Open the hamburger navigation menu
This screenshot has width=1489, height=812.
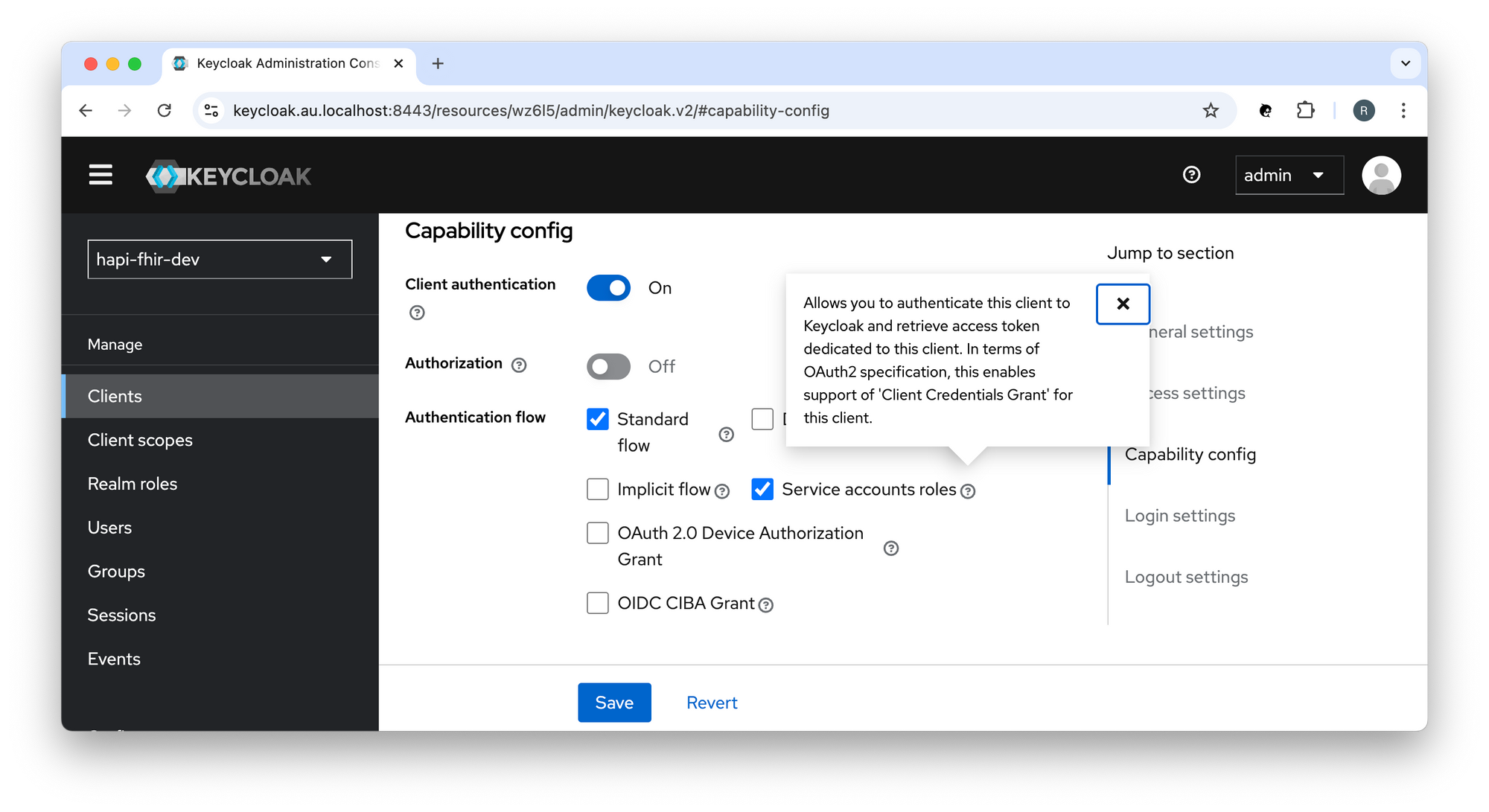[101, 175]
